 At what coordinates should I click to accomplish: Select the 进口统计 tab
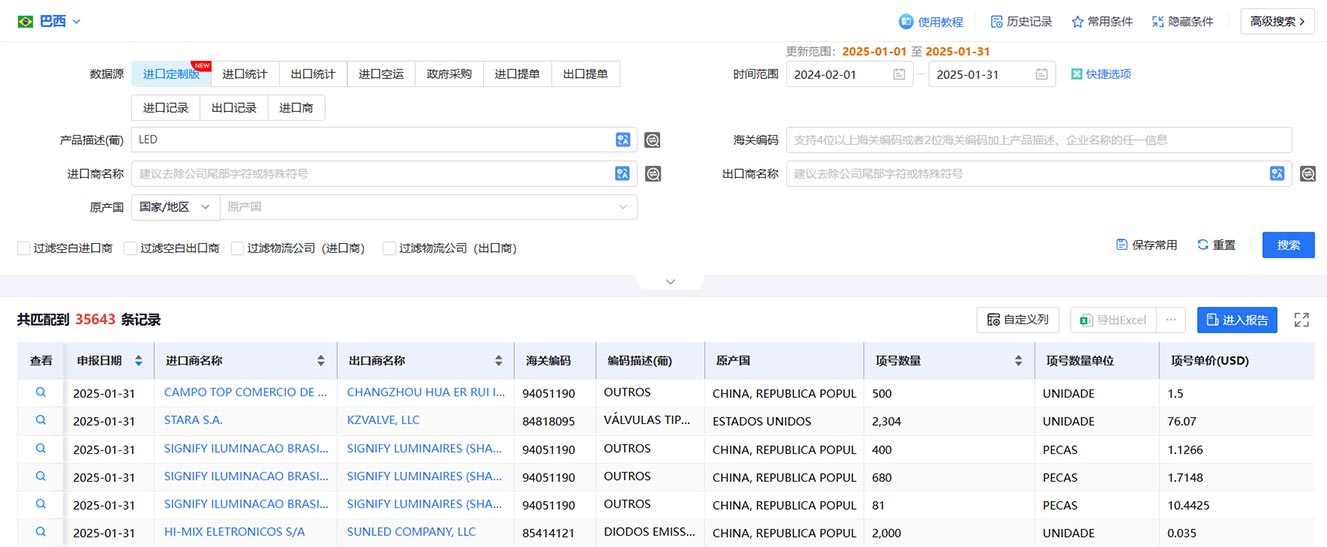pos(245,74)
